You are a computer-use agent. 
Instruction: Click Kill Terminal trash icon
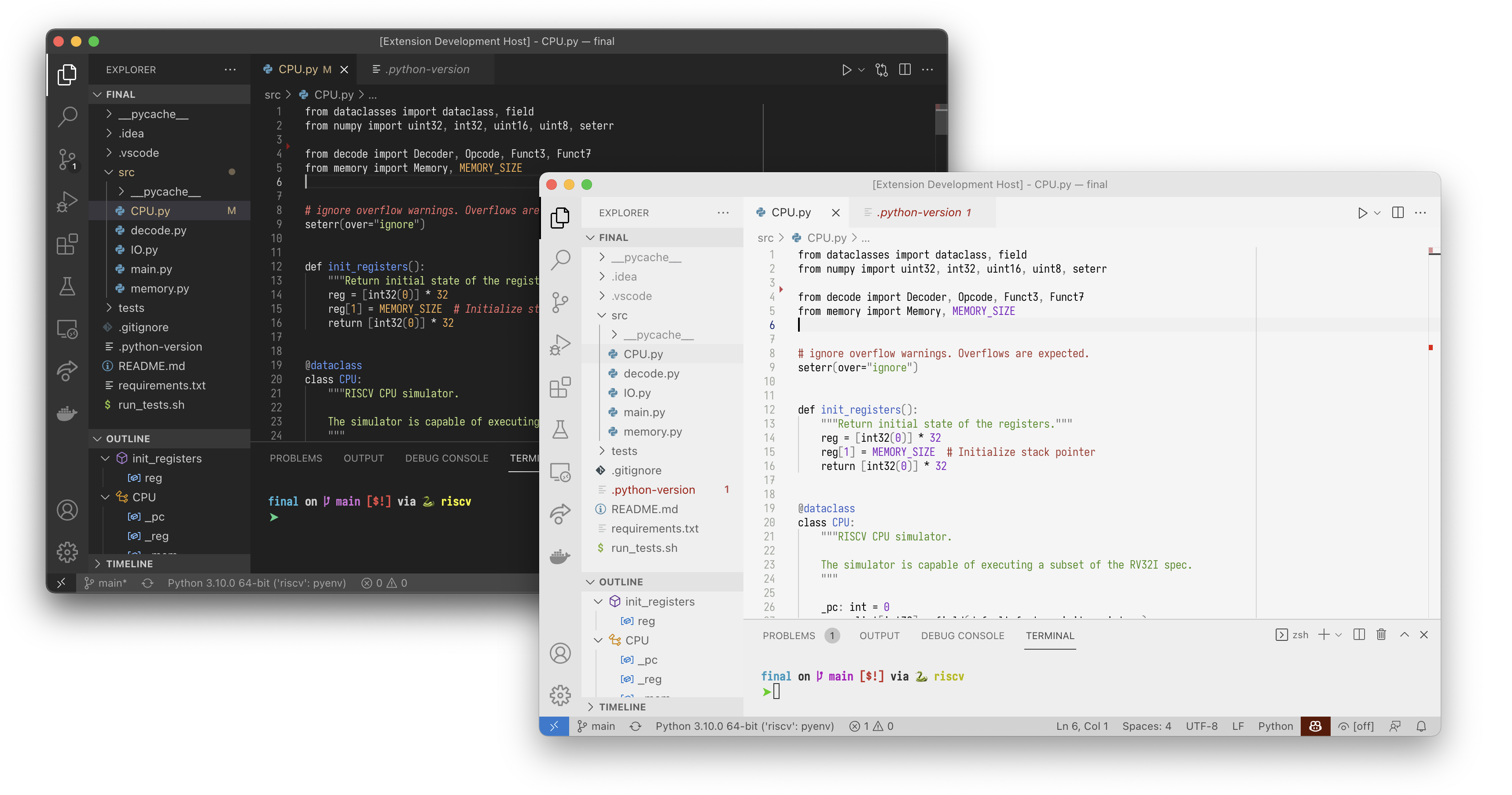[x=1381, y=635]
